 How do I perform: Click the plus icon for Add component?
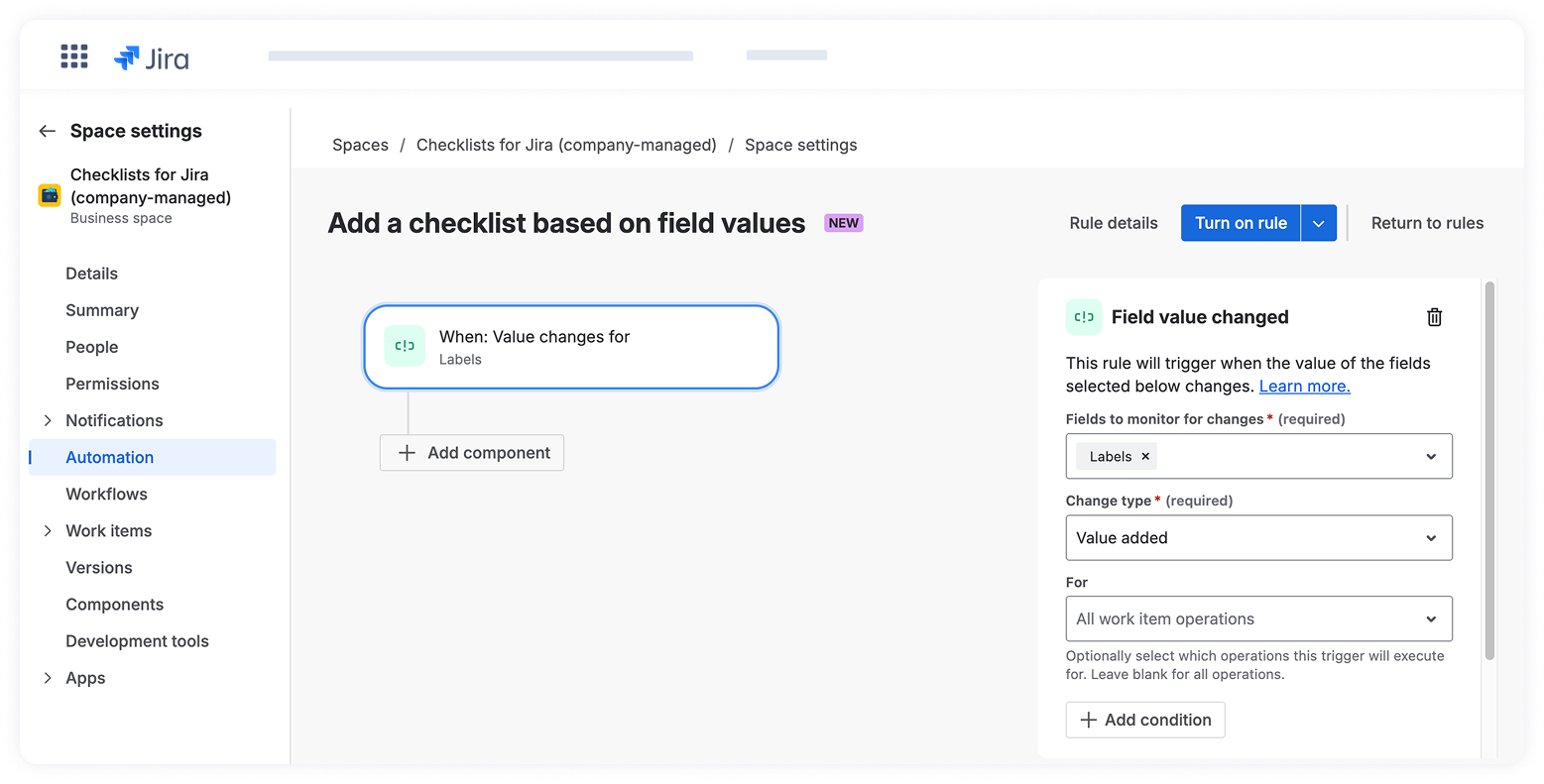click(x=407, y=453)
